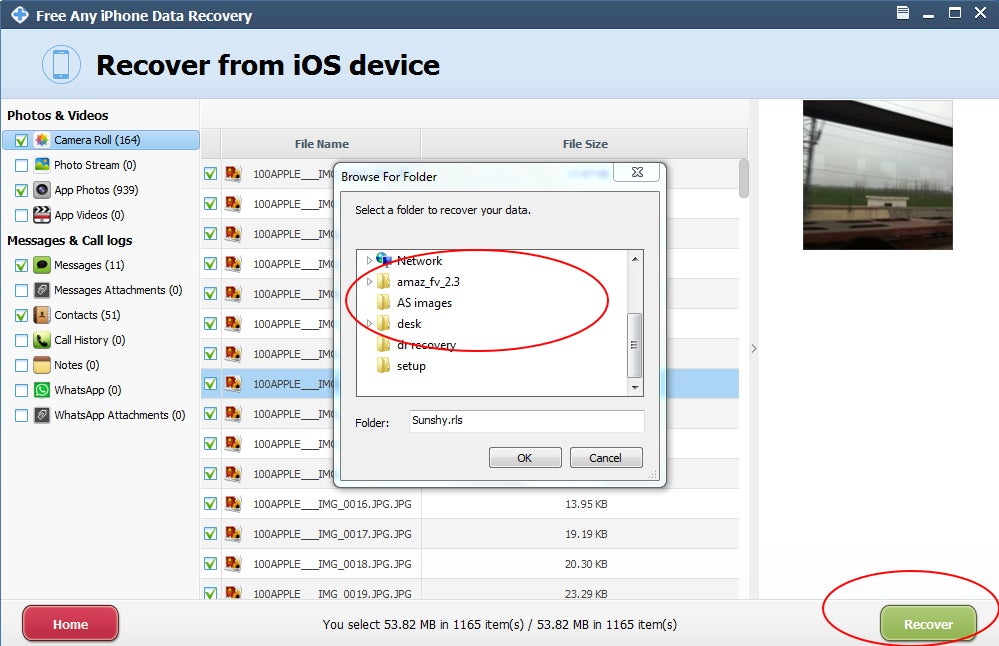Image resolution: width=999 pixels, height=646 pixels.
Task: Select Contacts (51) category
Action: [87, 315]
